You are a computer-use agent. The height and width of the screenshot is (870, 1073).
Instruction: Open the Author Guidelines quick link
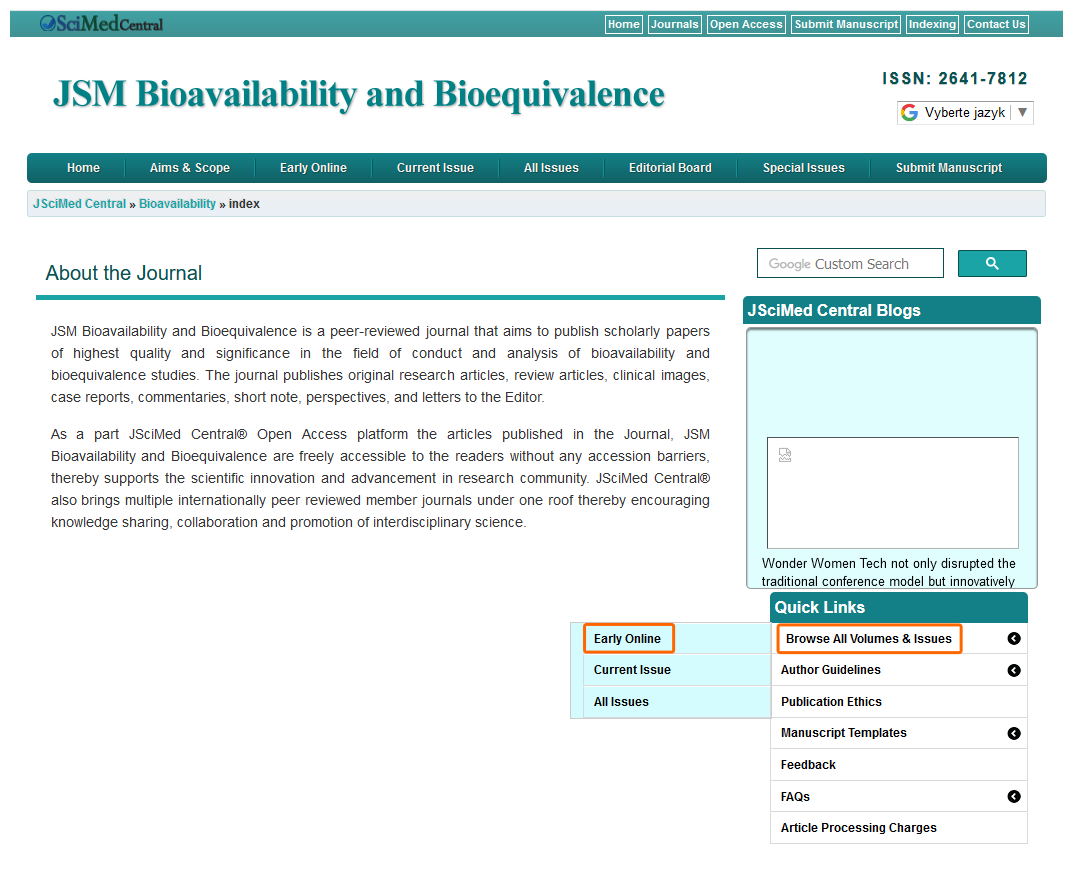point(831,670)
